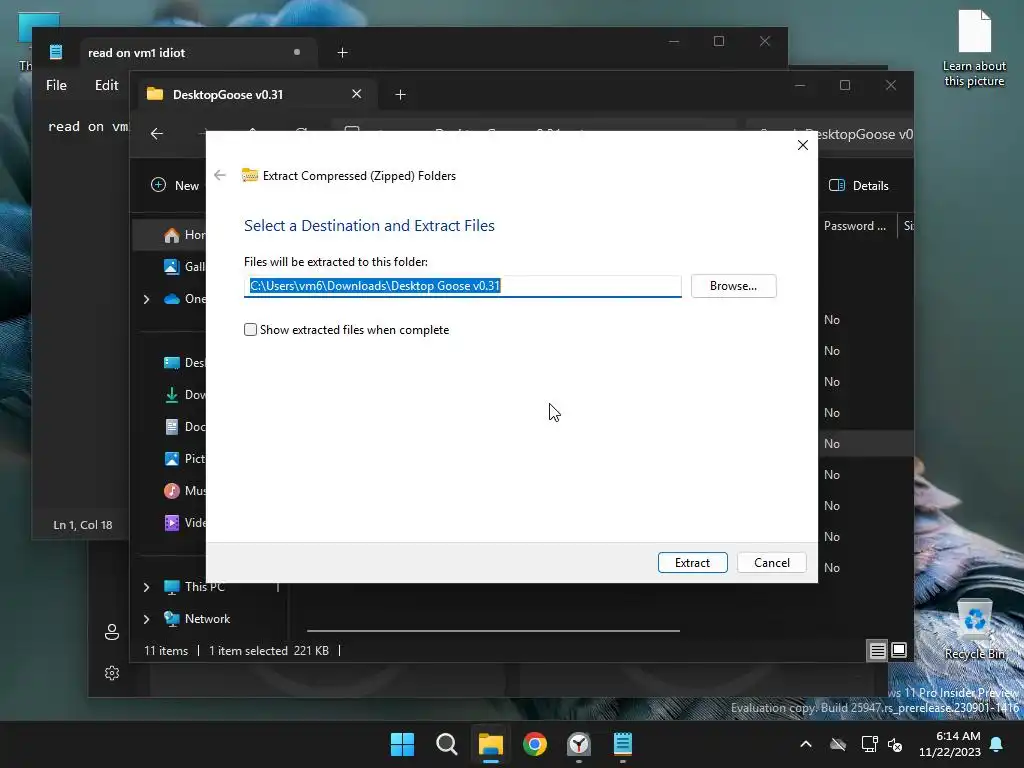Open Browse to choose destination folder
Image resolution: width=1024 pixels, height=768 pixels.
[733, 286]
